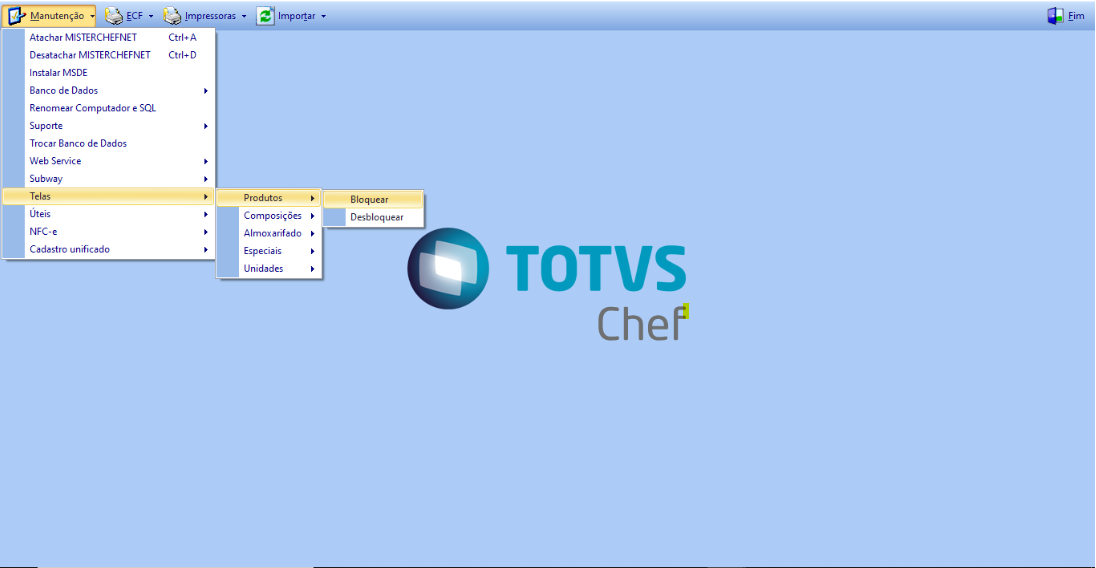This screenshot has height=568, width=1096.
Task: Choose Instalar MSDE
Action: point(109,73)
